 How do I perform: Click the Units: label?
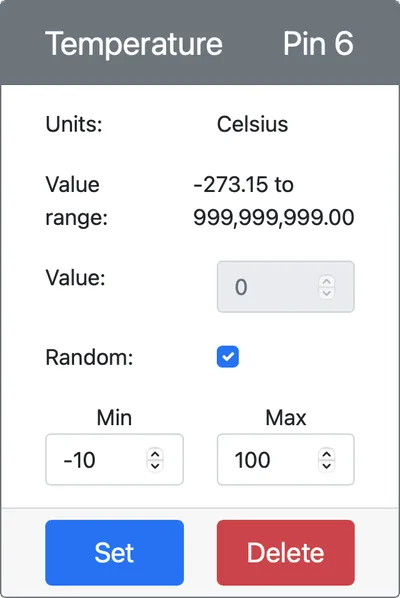point(74,124)
